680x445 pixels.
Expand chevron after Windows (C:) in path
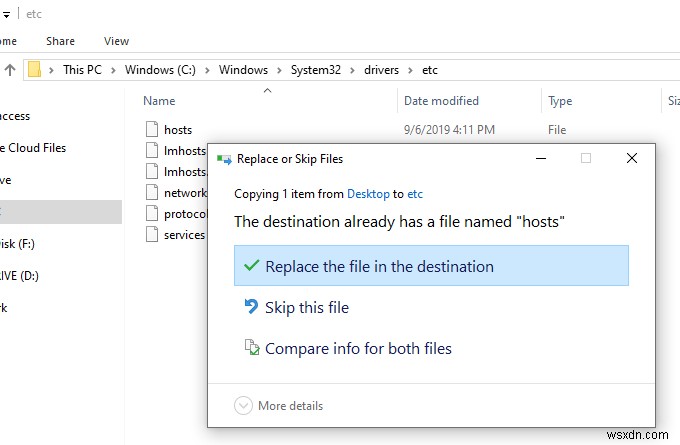point(207,70)
